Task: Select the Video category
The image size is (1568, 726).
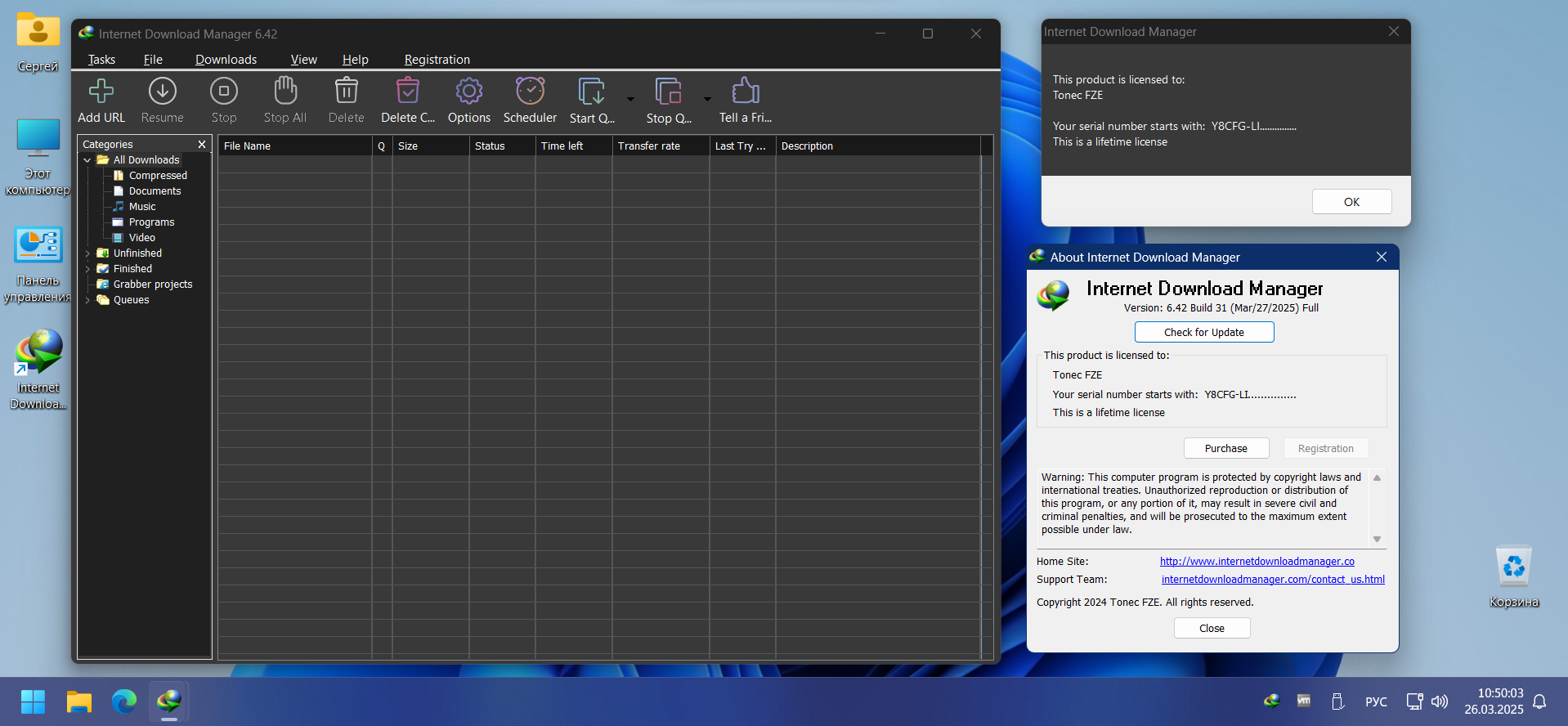Action: [141, 238]
